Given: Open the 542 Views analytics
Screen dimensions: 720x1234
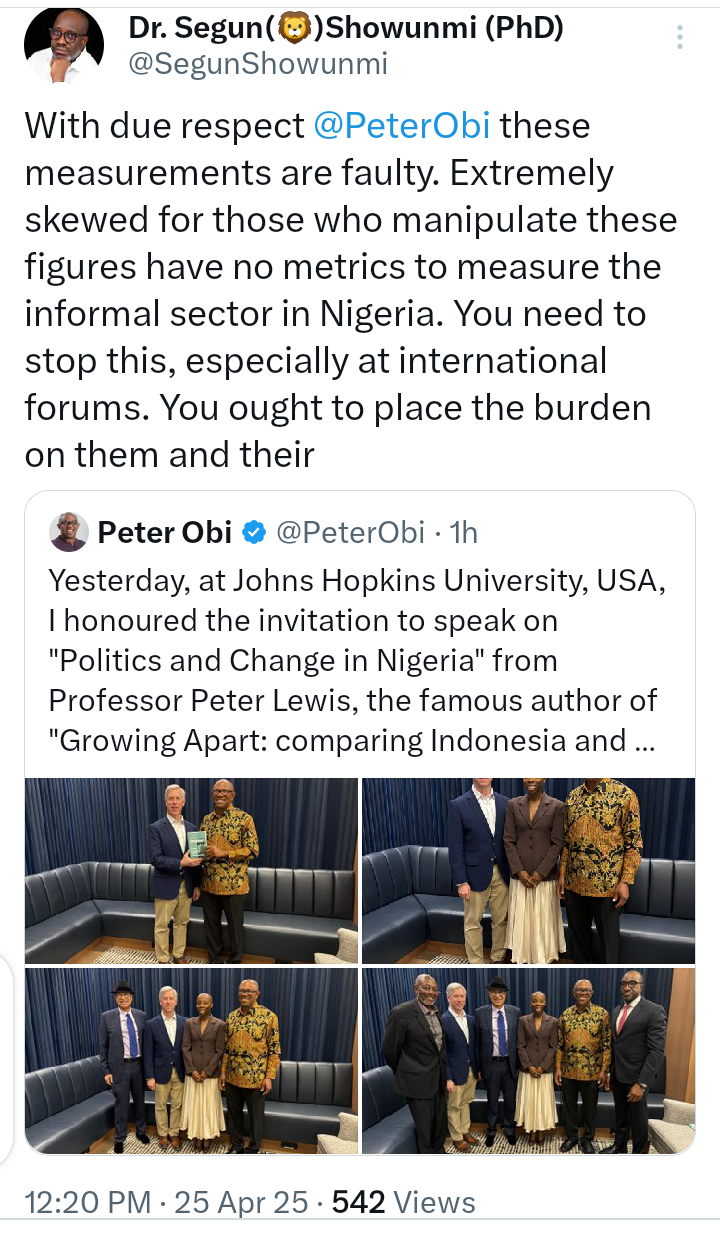Looking at the screenshot, I should pos(404,1201).
